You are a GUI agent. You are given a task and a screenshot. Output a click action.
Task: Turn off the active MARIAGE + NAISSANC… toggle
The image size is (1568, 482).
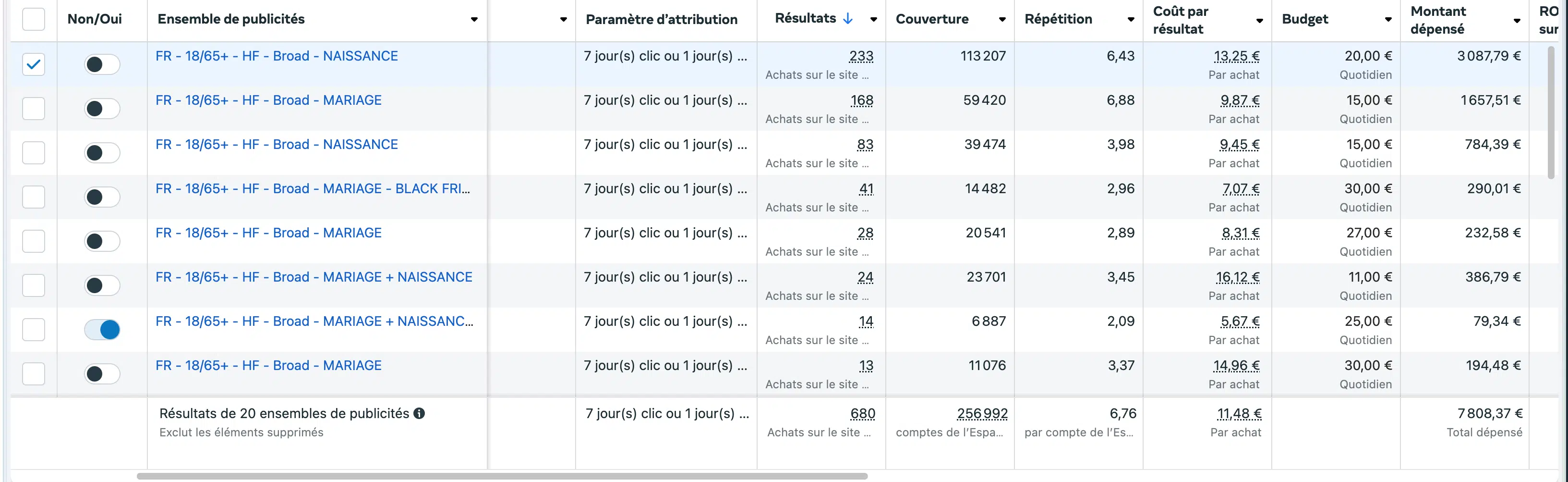point(102,330)
